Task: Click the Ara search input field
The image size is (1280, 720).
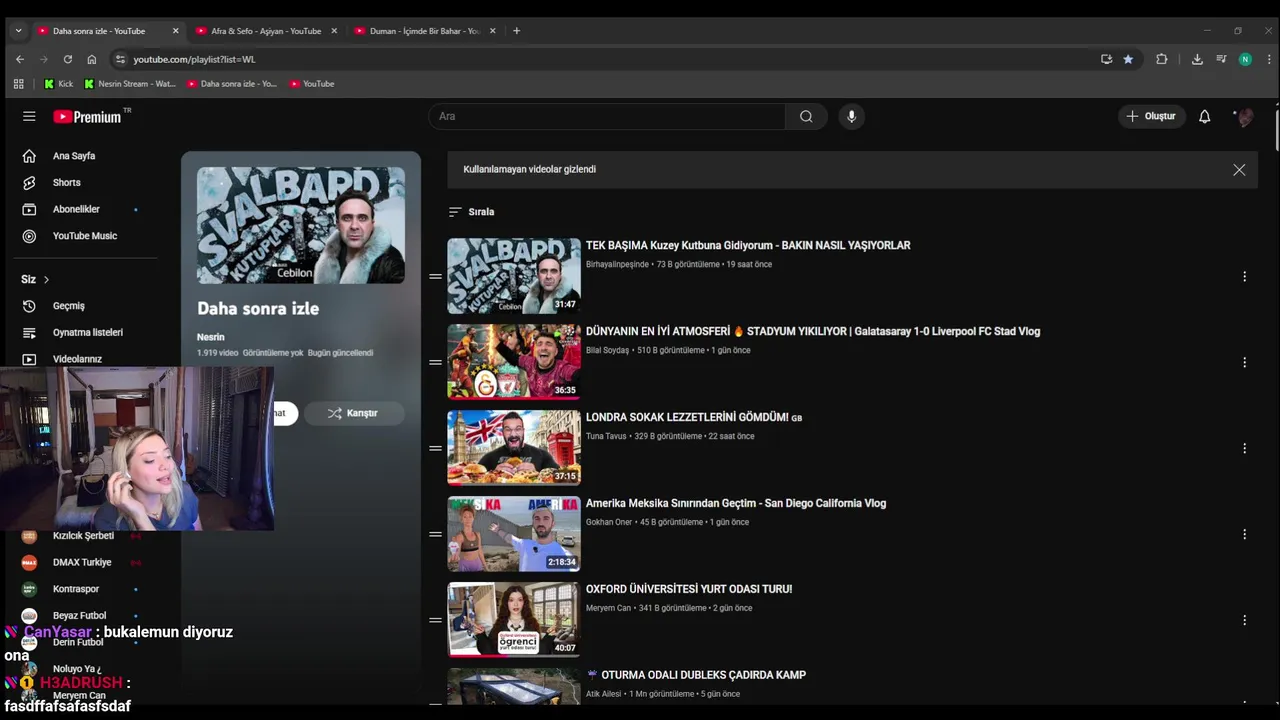Action: 607,116
